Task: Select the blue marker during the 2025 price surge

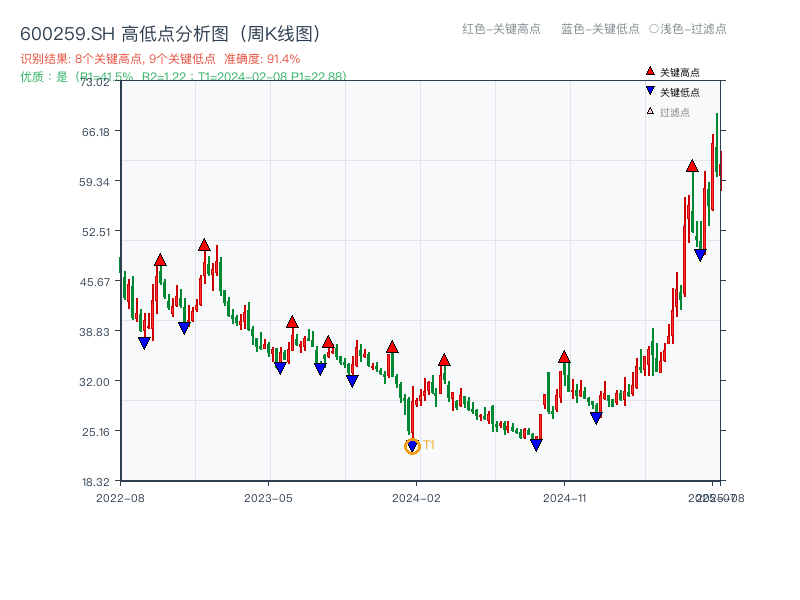Action: [x=699, y=253]
